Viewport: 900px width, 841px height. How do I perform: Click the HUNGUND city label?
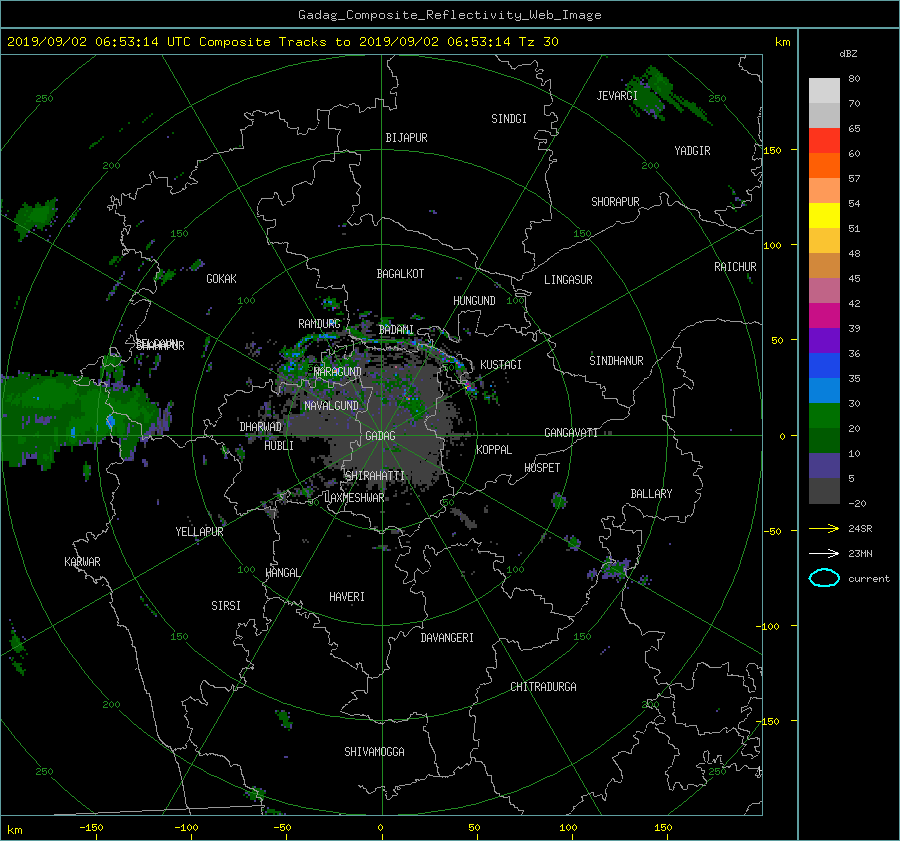pyautogui.click(x=474, y=301)
